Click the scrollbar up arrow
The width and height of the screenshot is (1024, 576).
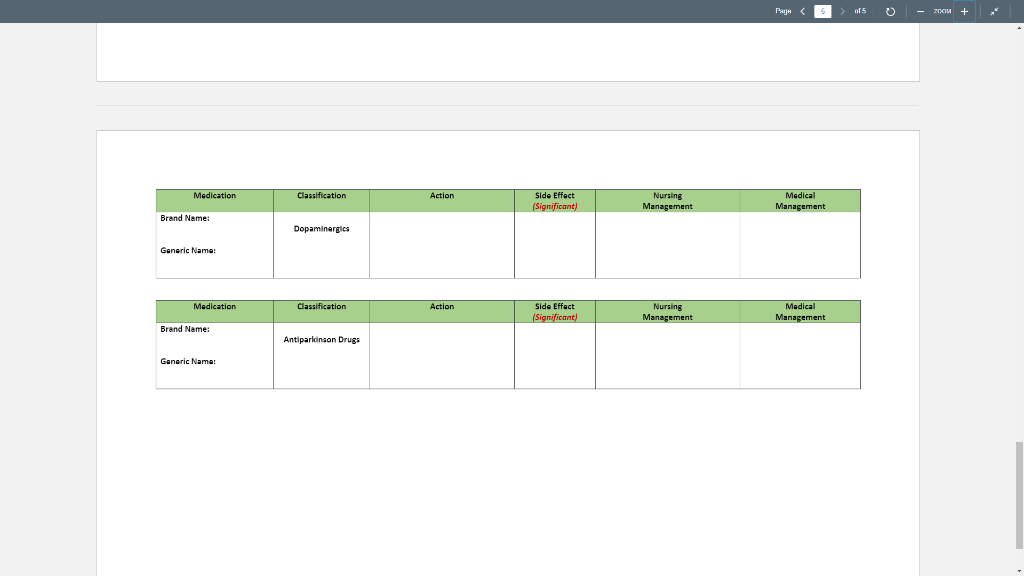coord(1019,27)
